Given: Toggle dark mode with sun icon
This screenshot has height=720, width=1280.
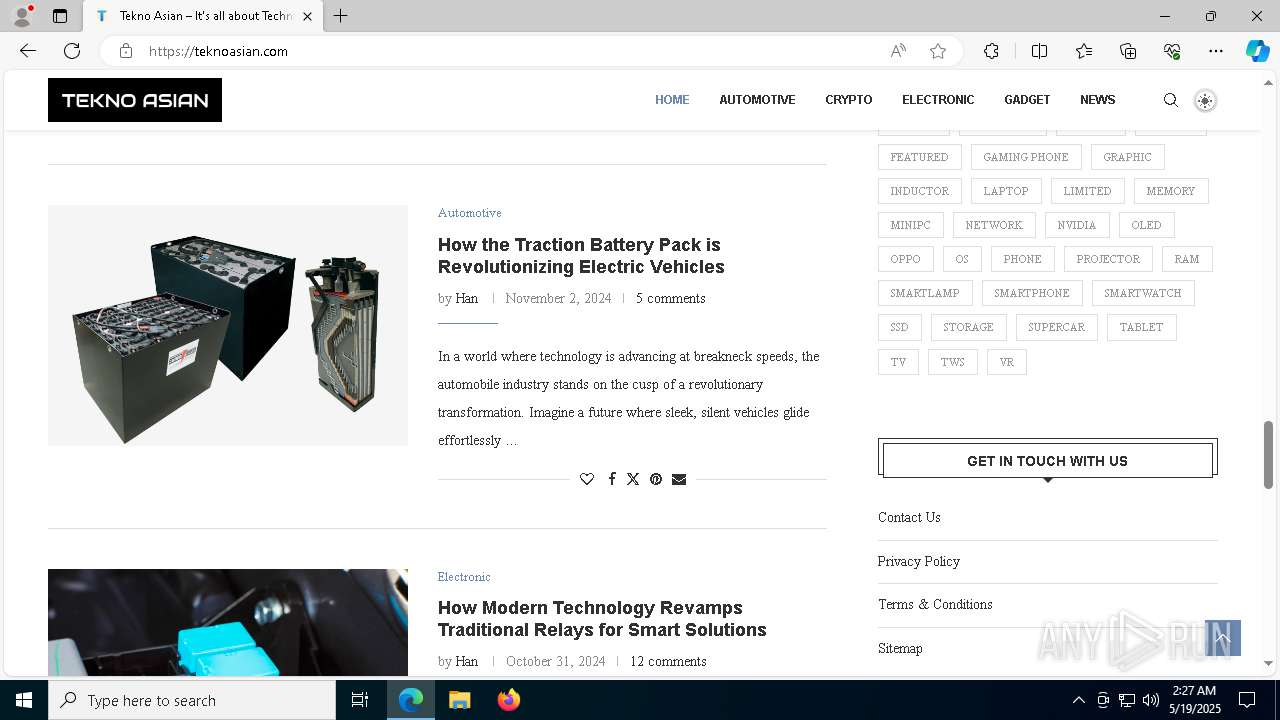Looking at the screenshot, I should pos(1205,100).
